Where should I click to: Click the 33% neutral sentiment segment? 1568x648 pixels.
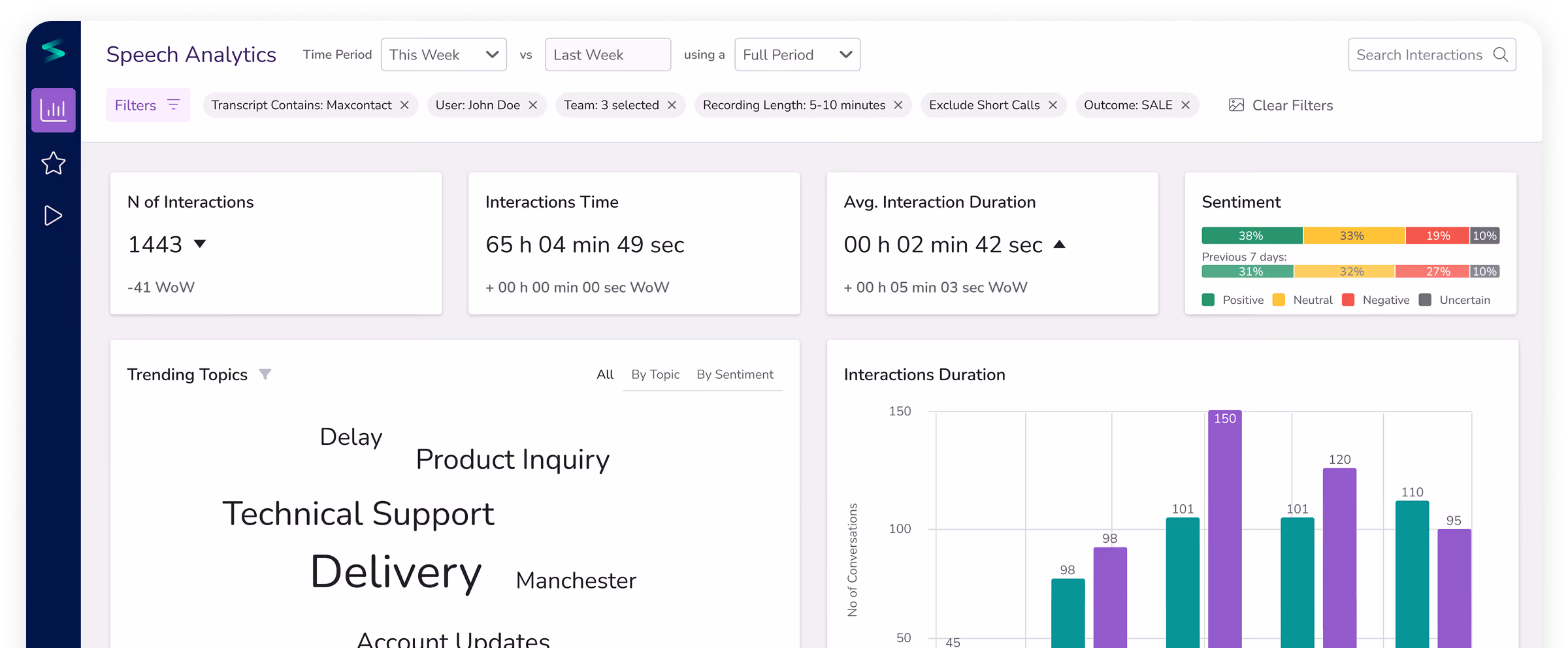pyautogui.click(x=1353, y=236)
